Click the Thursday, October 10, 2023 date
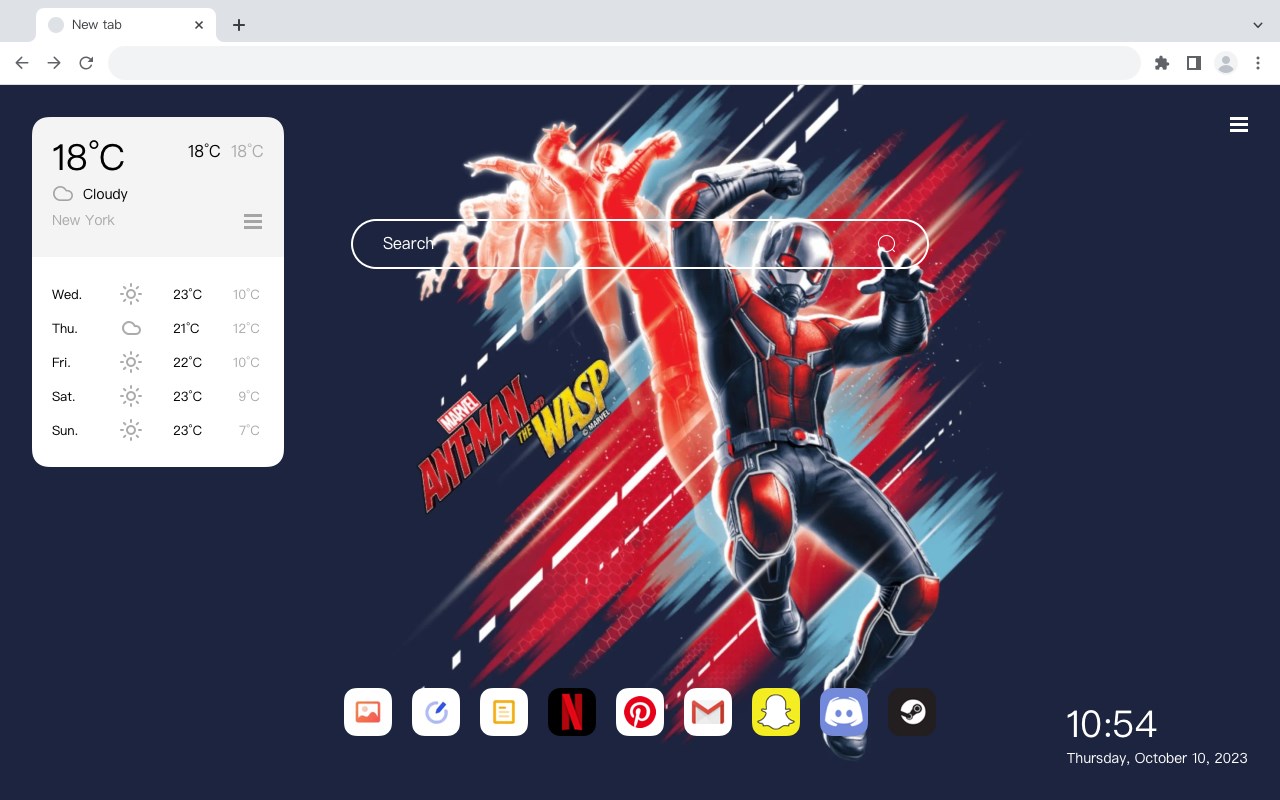 pos(1157,758)
